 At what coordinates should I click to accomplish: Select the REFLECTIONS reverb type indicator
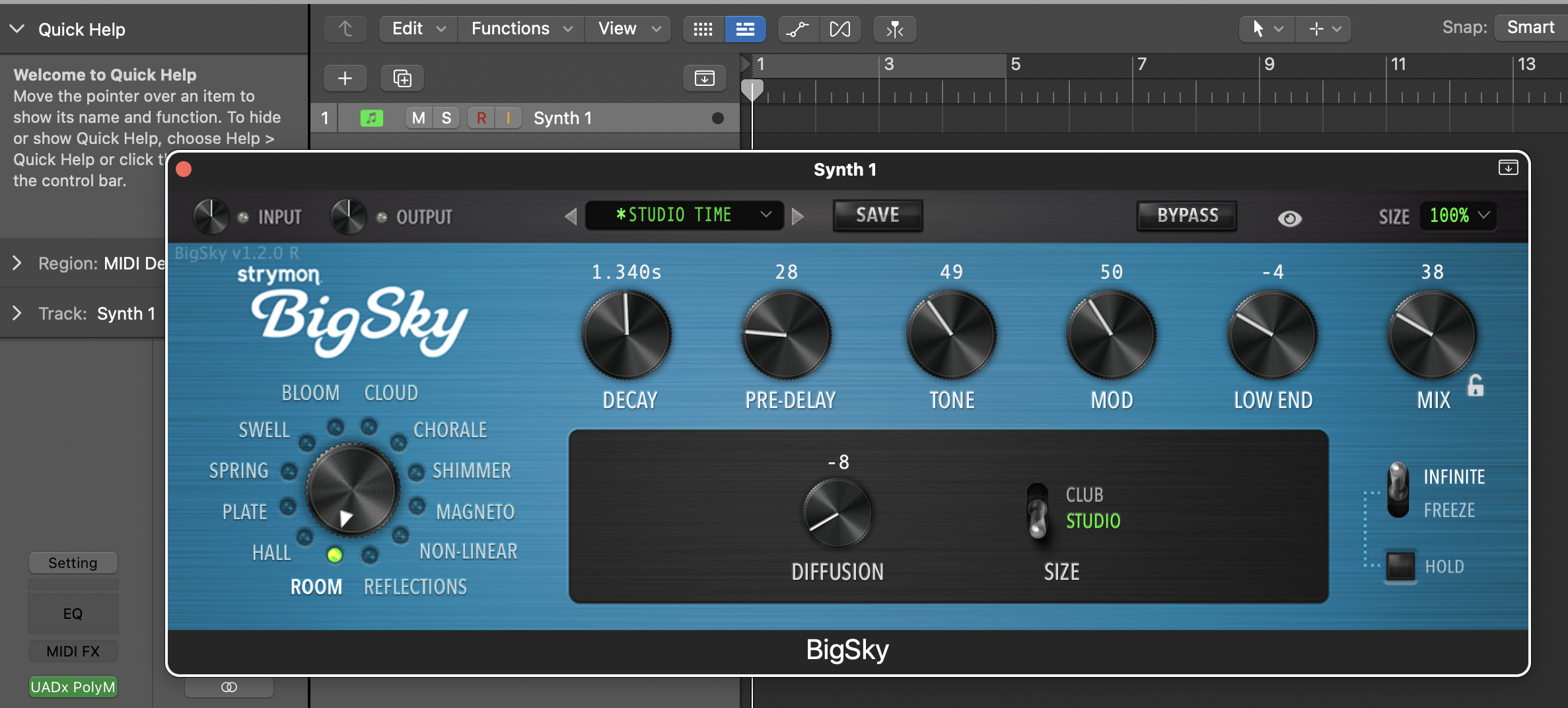(370, 555)
